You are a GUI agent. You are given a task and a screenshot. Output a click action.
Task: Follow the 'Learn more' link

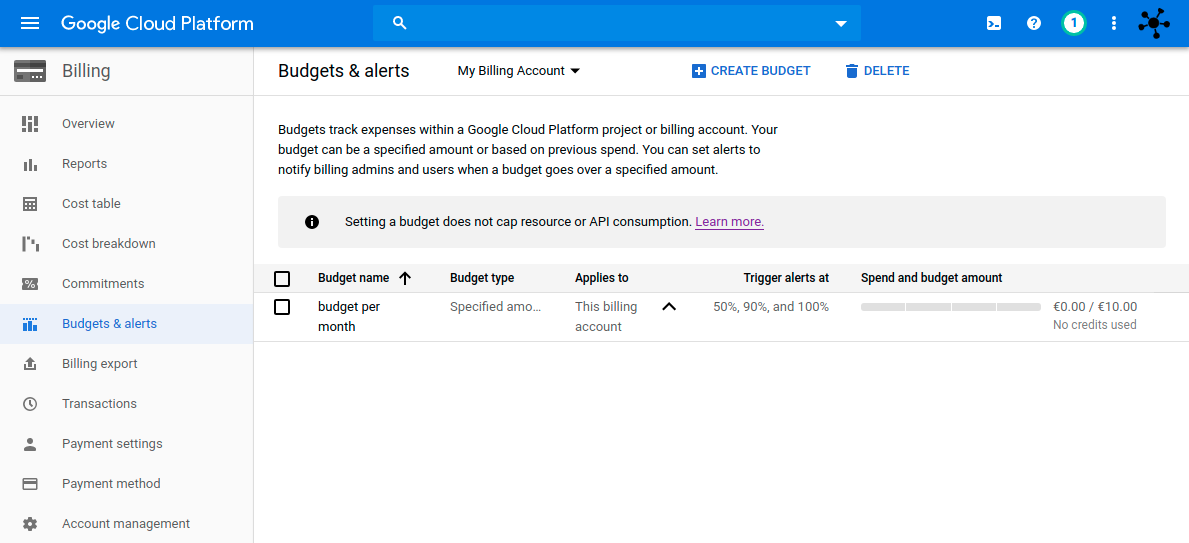click(x=729, y=222)
